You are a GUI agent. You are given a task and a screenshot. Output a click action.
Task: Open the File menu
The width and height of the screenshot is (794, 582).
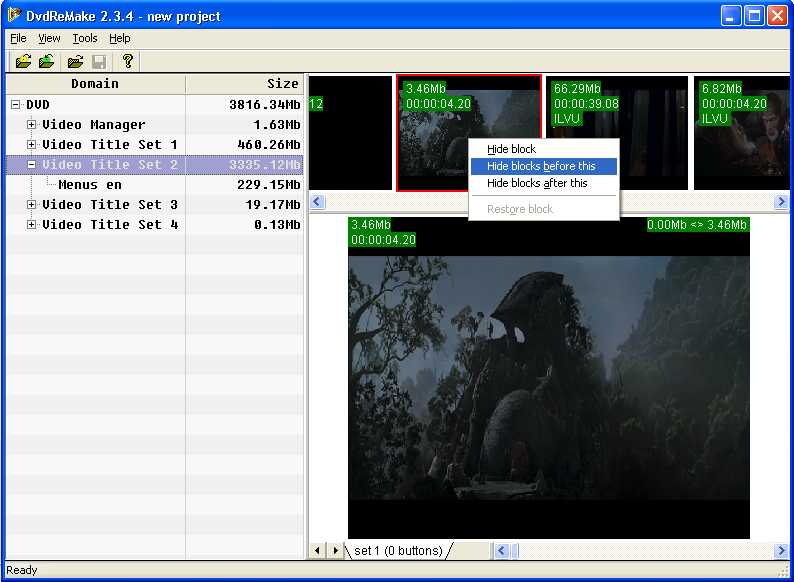pyautogui.click(x=18, y=38)
